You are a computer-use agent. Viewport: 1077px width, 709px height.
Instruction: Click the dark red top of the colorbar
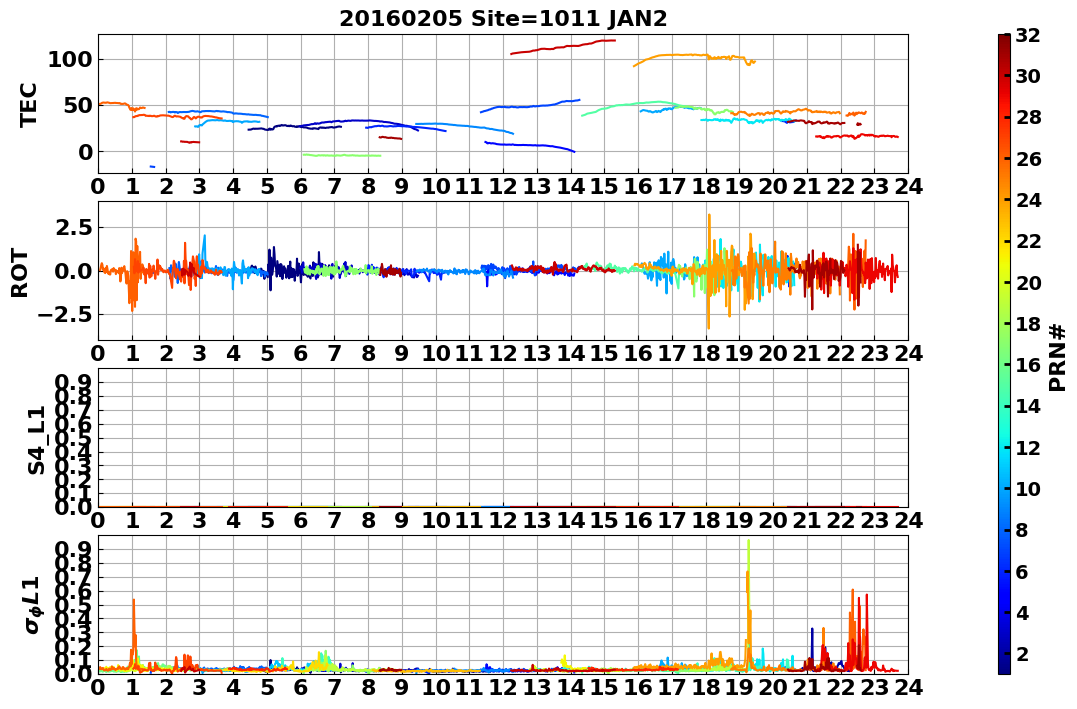tap(1004, 40)
